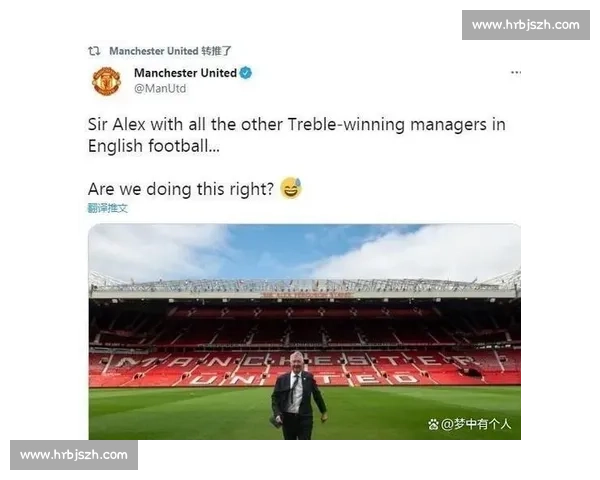Click "Manchester United 转推了" retweet notice
This screenshot has height=480, width=600.
170,51
